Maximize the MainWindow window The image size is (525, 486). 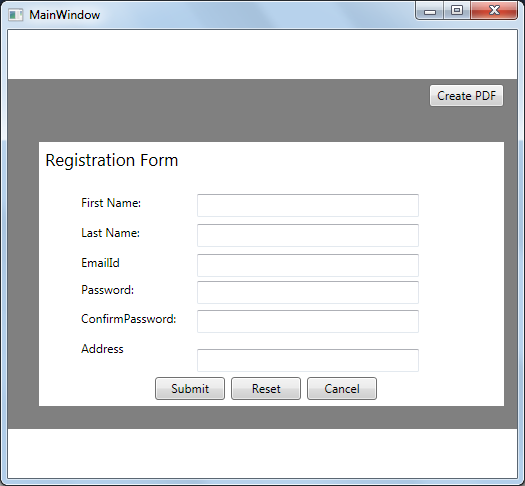click(457, 11)
